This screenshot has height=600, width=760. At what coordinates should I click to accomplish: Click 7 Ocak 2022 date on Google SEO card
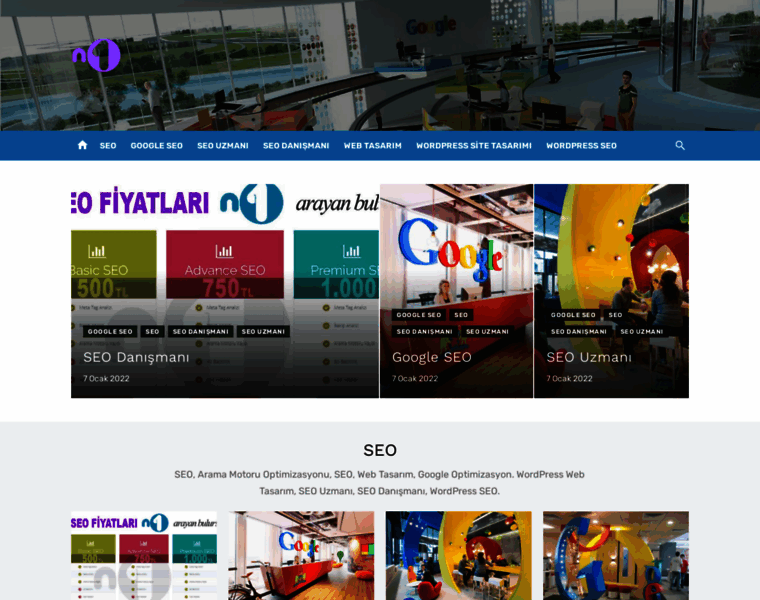(x=415, y=379)
